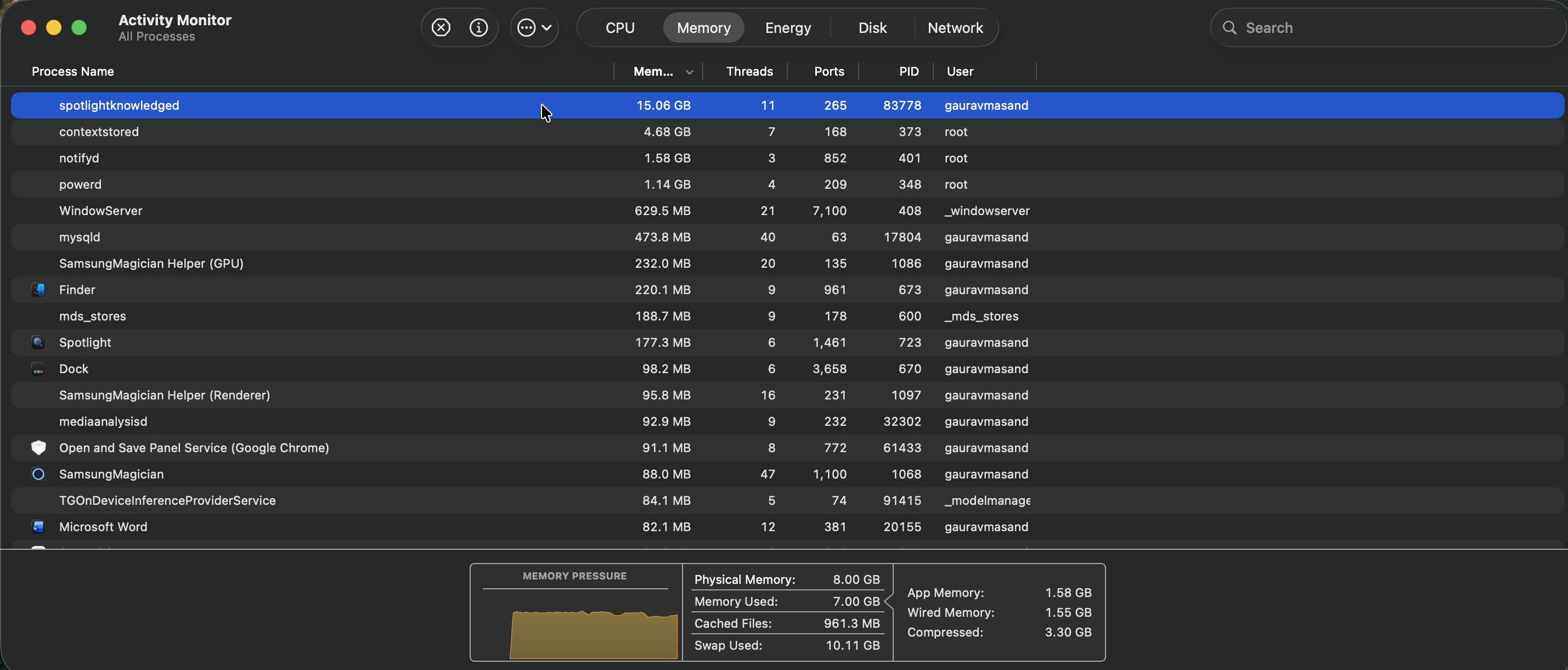The height and width of the screenshot is (670, 1568).
Task: Click the PID column header
Action: coord(908,71)
